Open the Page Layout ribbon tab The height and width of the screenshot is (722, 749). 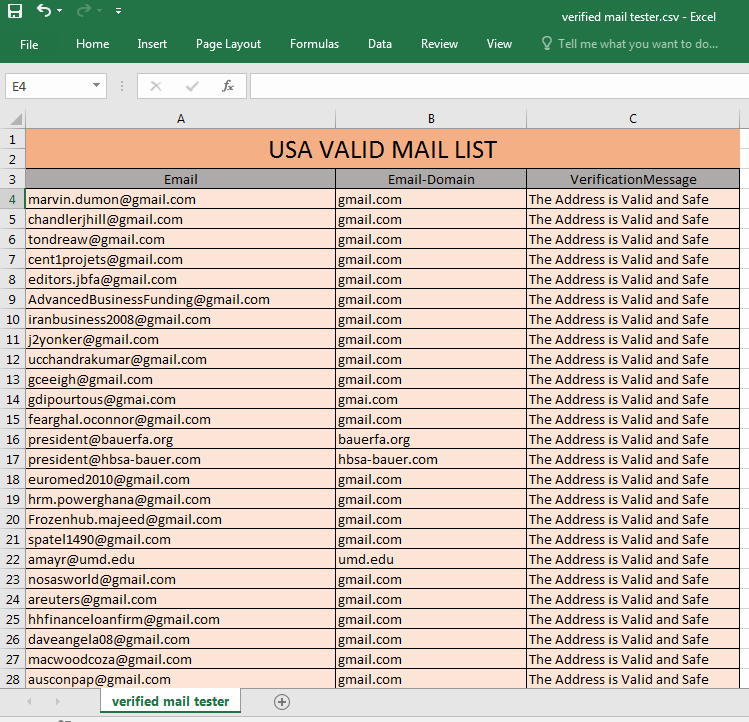tap(228, 44)
